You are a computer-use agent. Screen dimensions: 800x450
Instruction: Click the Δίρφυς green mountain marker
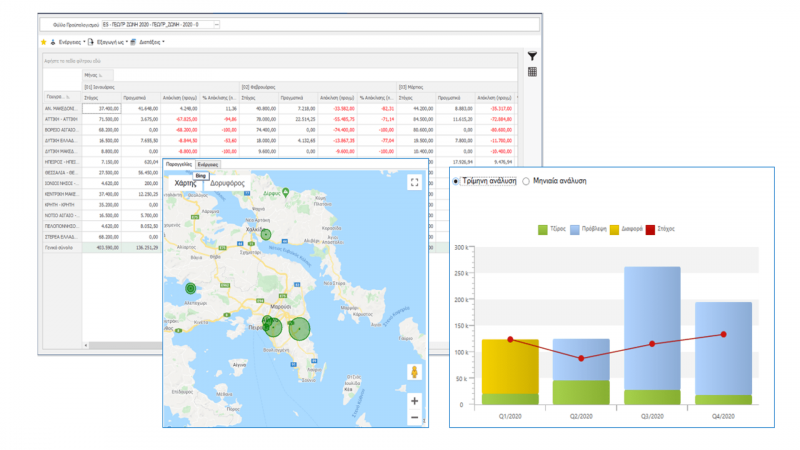click(286, 192)
